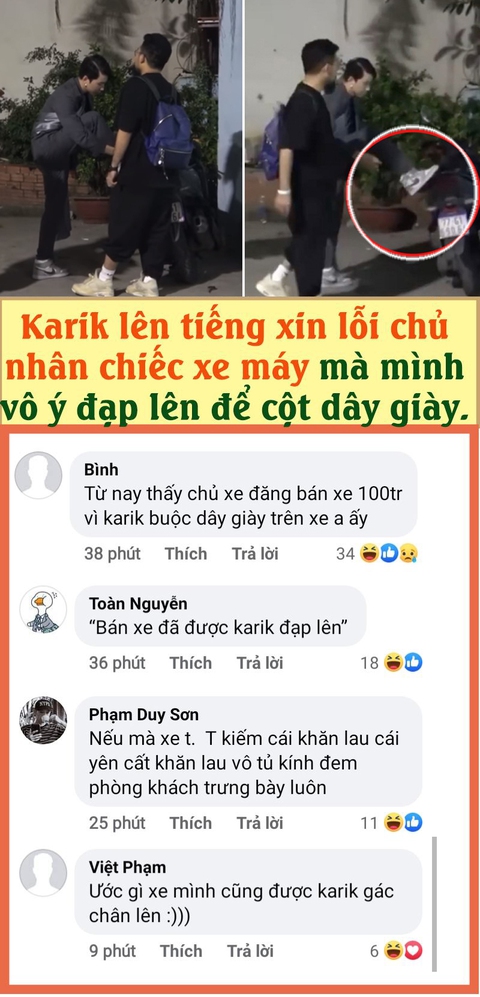Click Trả lời under Bình's comment

click(x=255, y=554)
